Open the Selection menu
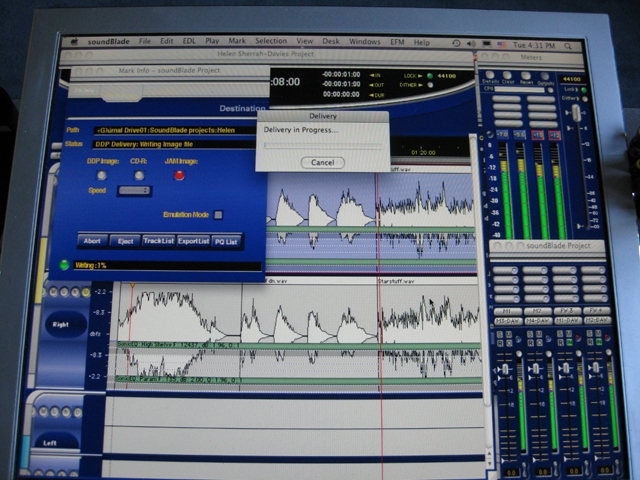This screenshot has width=640, height=480. click(x=271, y=41)
